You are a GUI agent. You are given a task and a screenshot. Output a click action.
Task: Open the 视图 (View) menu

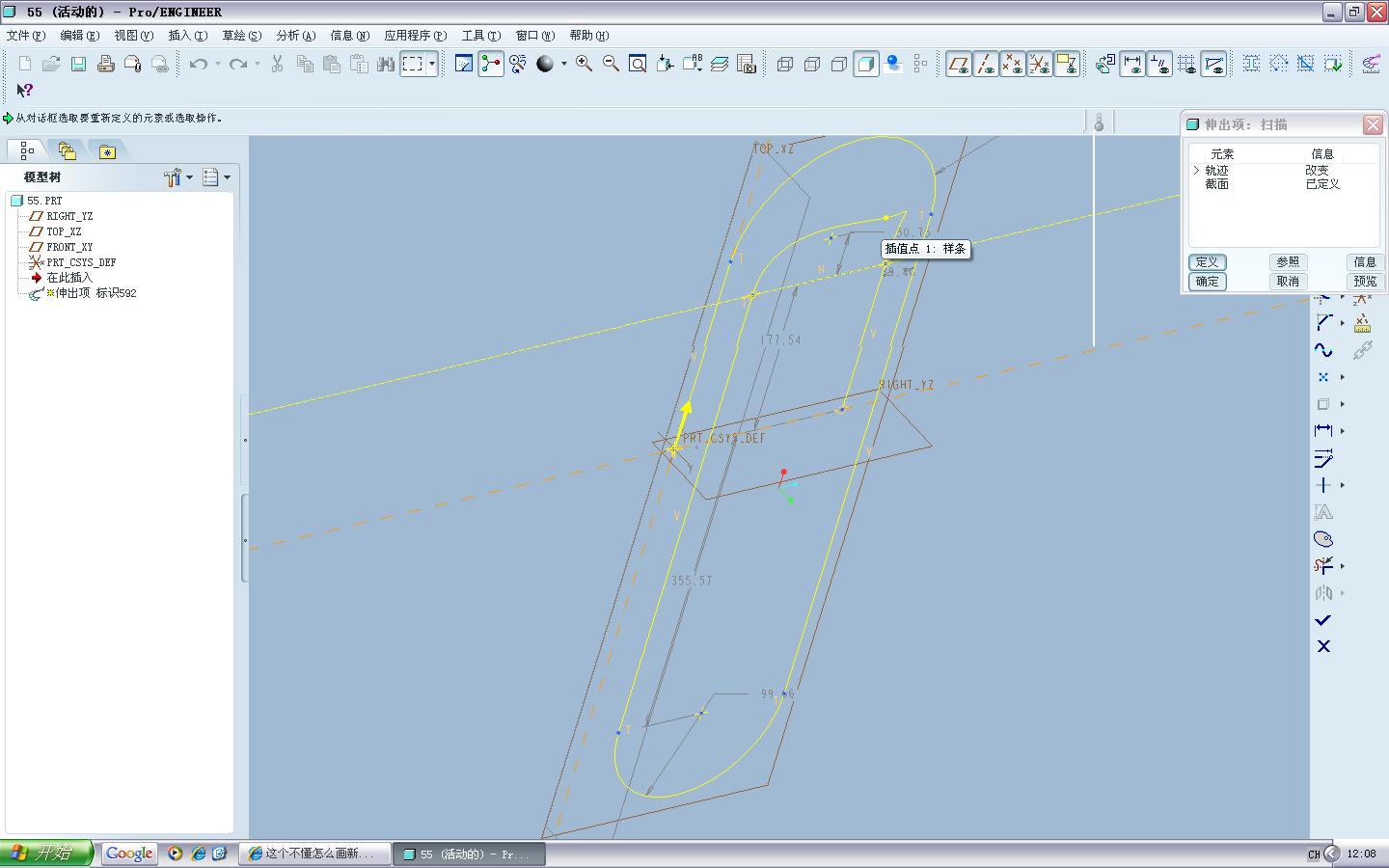point(134,36)
